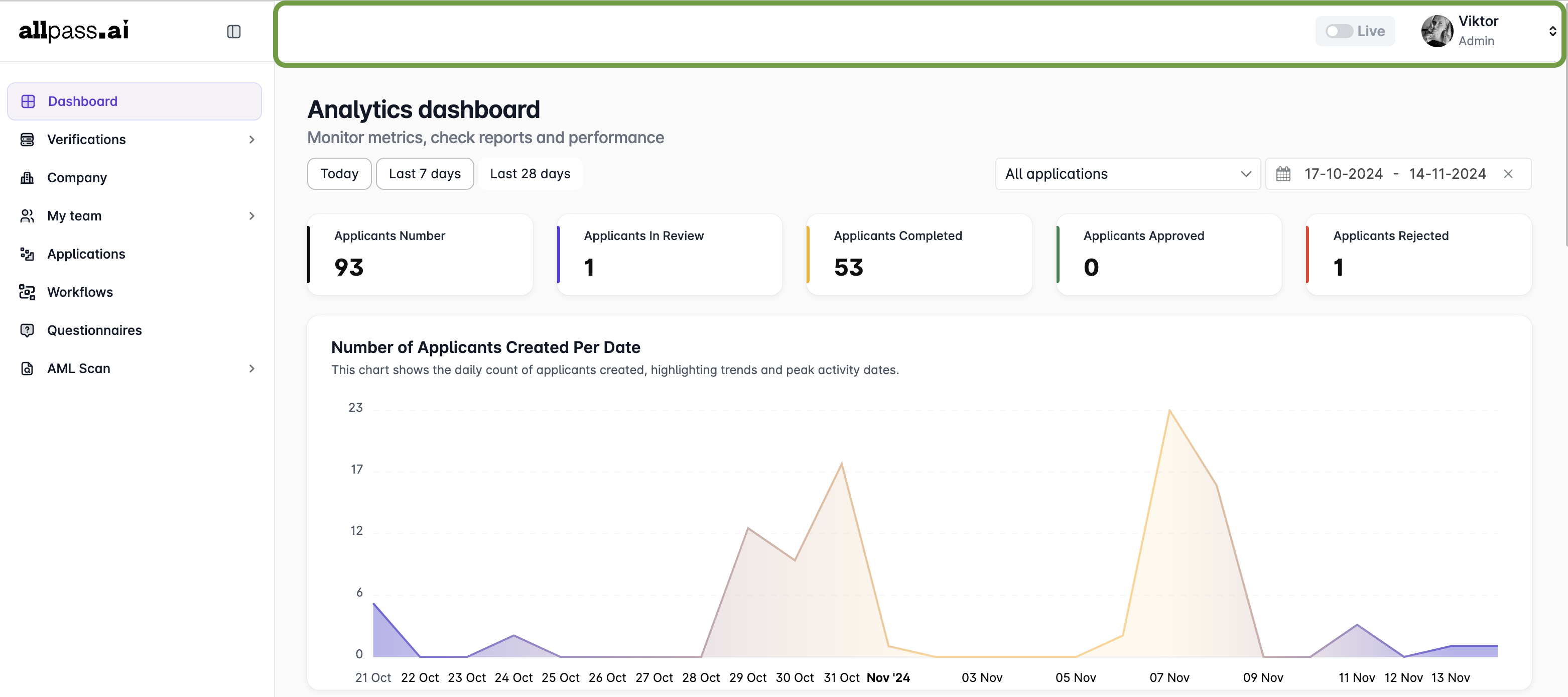The height and width of the screenshot is (697, 1568).
Task: Clear the selected date range
Action: click(1508, 174)
